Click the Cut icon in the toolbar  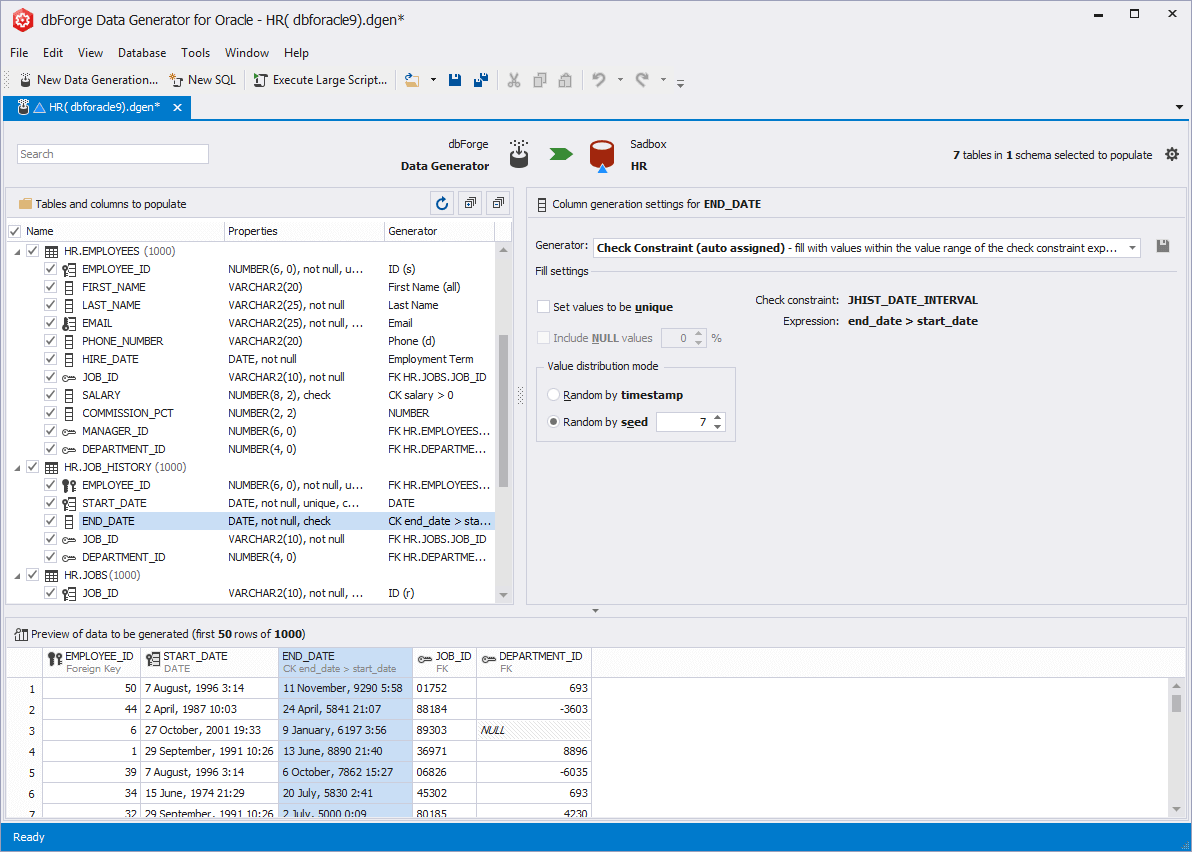coord(513,79)
